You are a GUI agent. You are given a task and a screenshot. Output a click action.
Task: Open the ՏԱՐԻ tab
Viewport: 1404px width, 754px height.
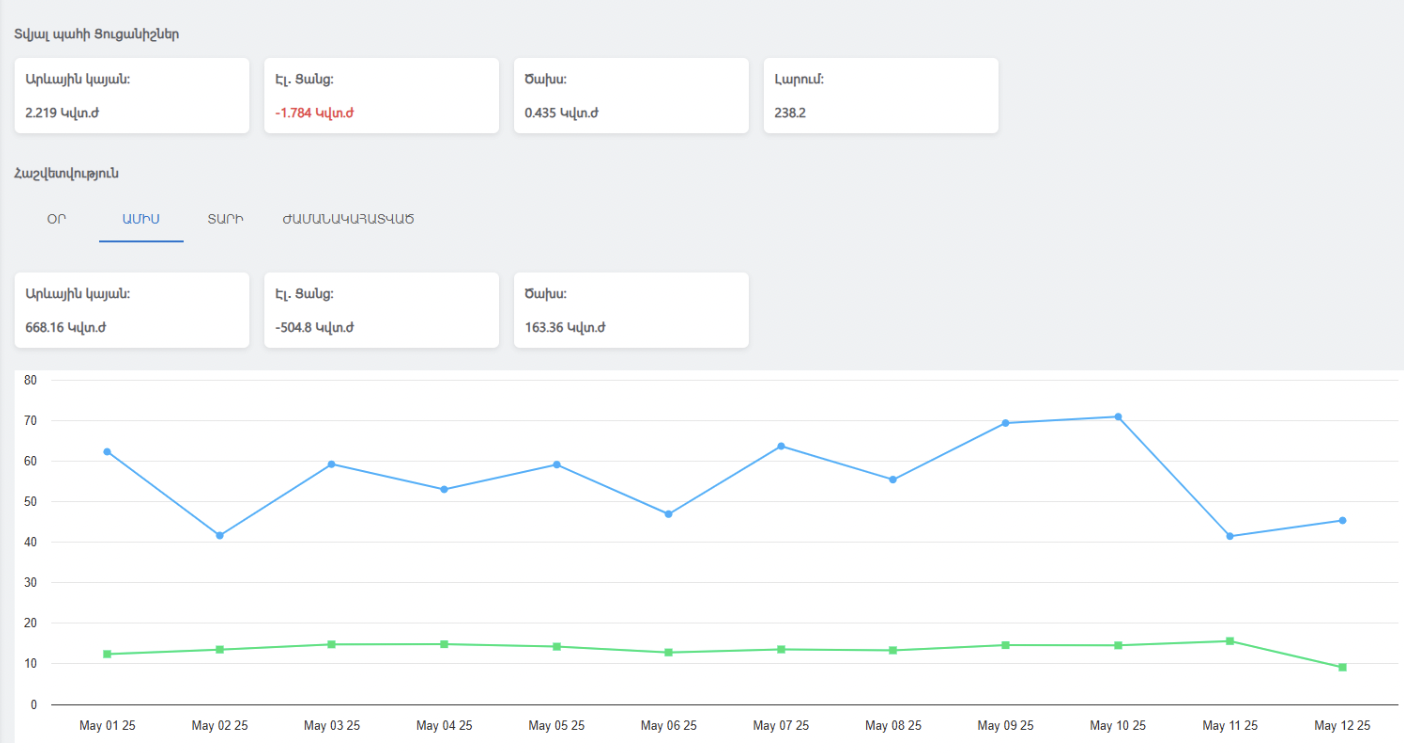coord(224,219)
